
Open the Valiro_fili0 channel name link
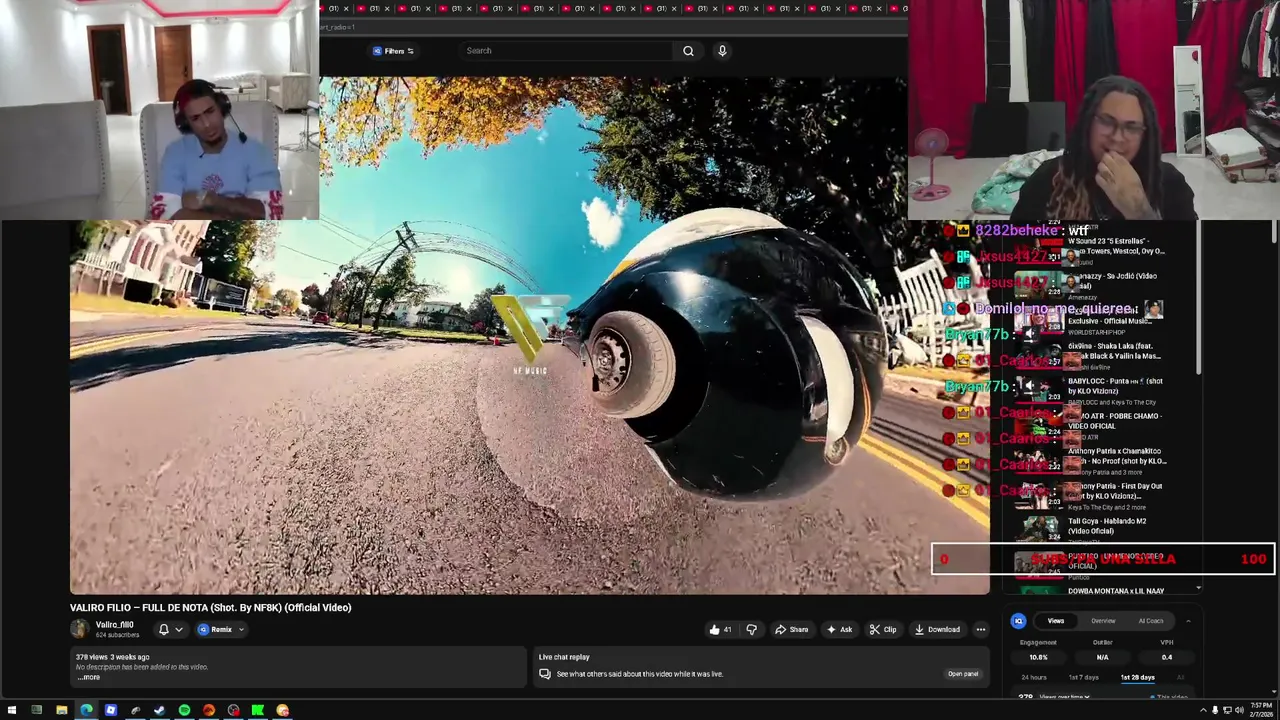pyautogui.click(x=114, y=625)
